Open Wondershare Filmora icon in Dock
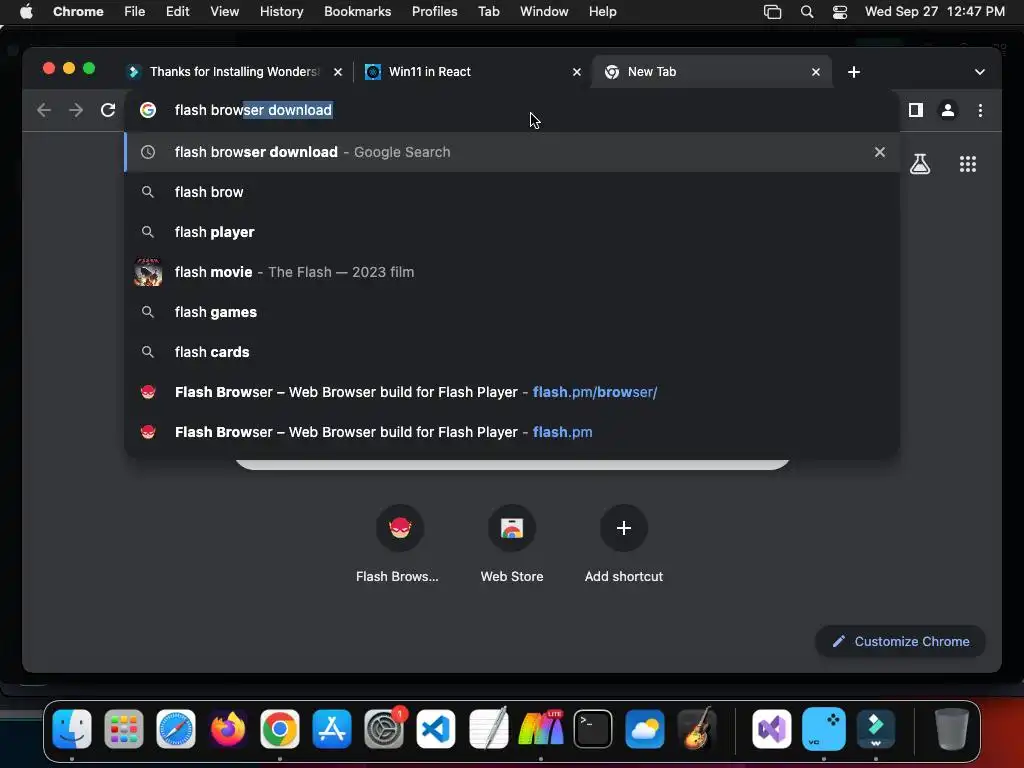This screenshot has width=1024, height=768. pos(876,729)
